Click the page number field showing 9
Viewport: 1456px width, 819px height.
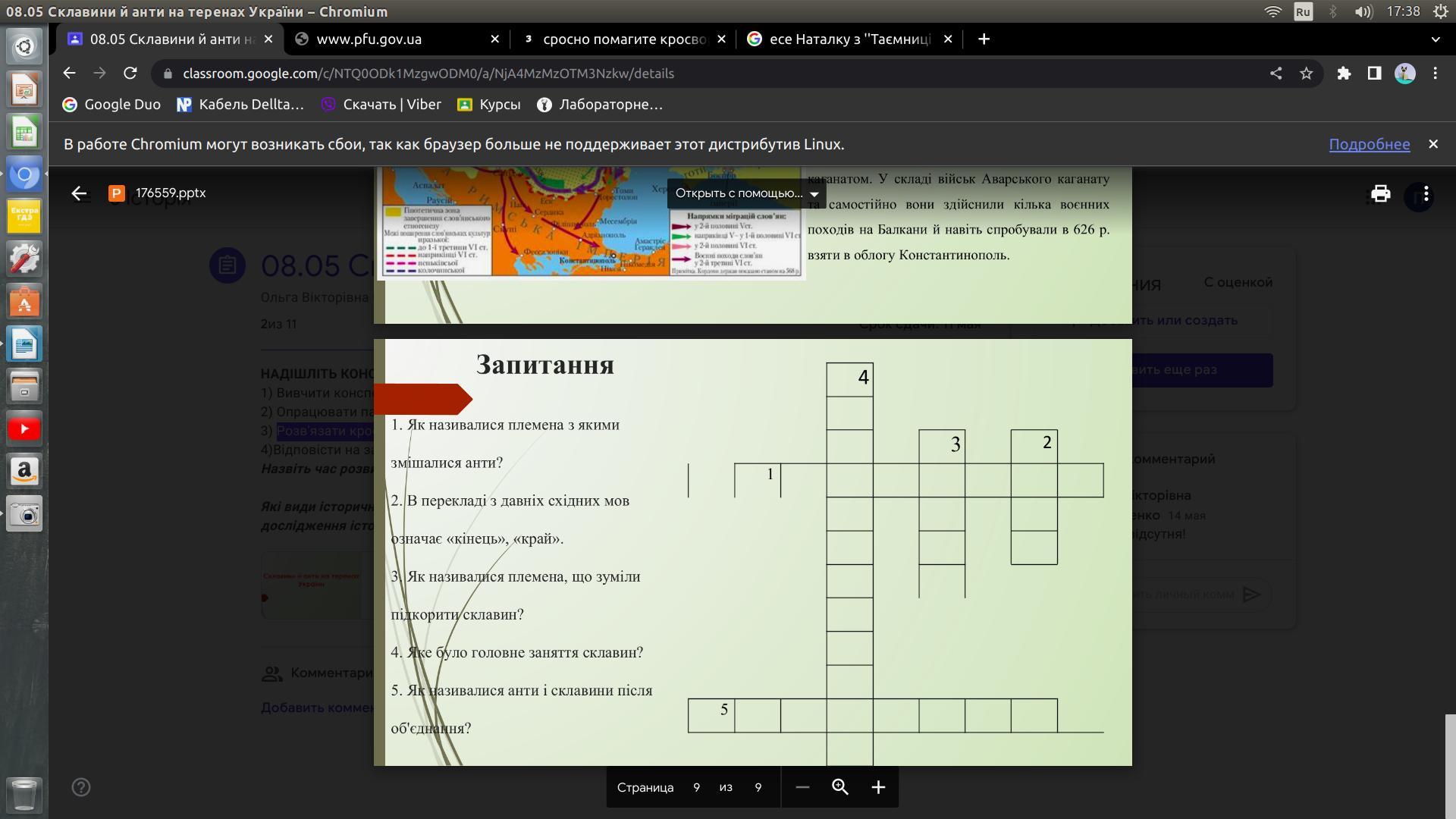[x=696, y=787]
